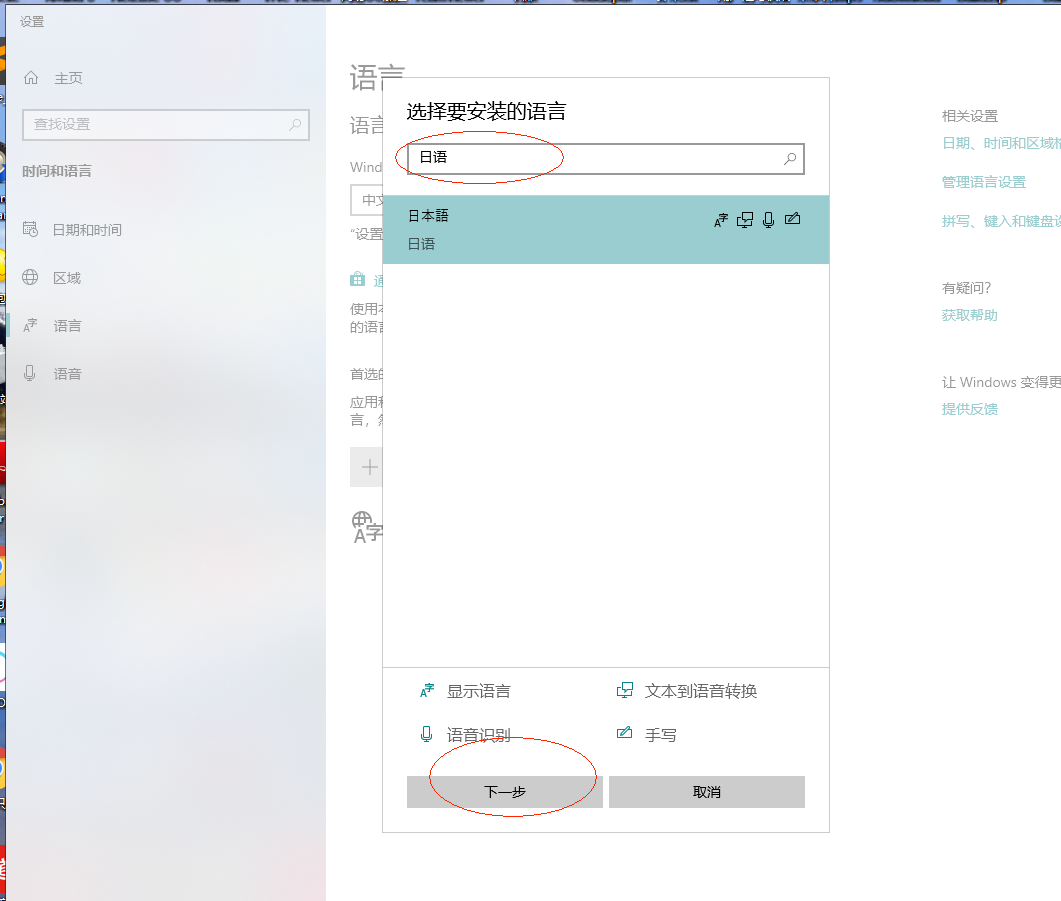Open 拼写、键入和键盘设置 link
1061x901 pixels.
click(1001, 221)
